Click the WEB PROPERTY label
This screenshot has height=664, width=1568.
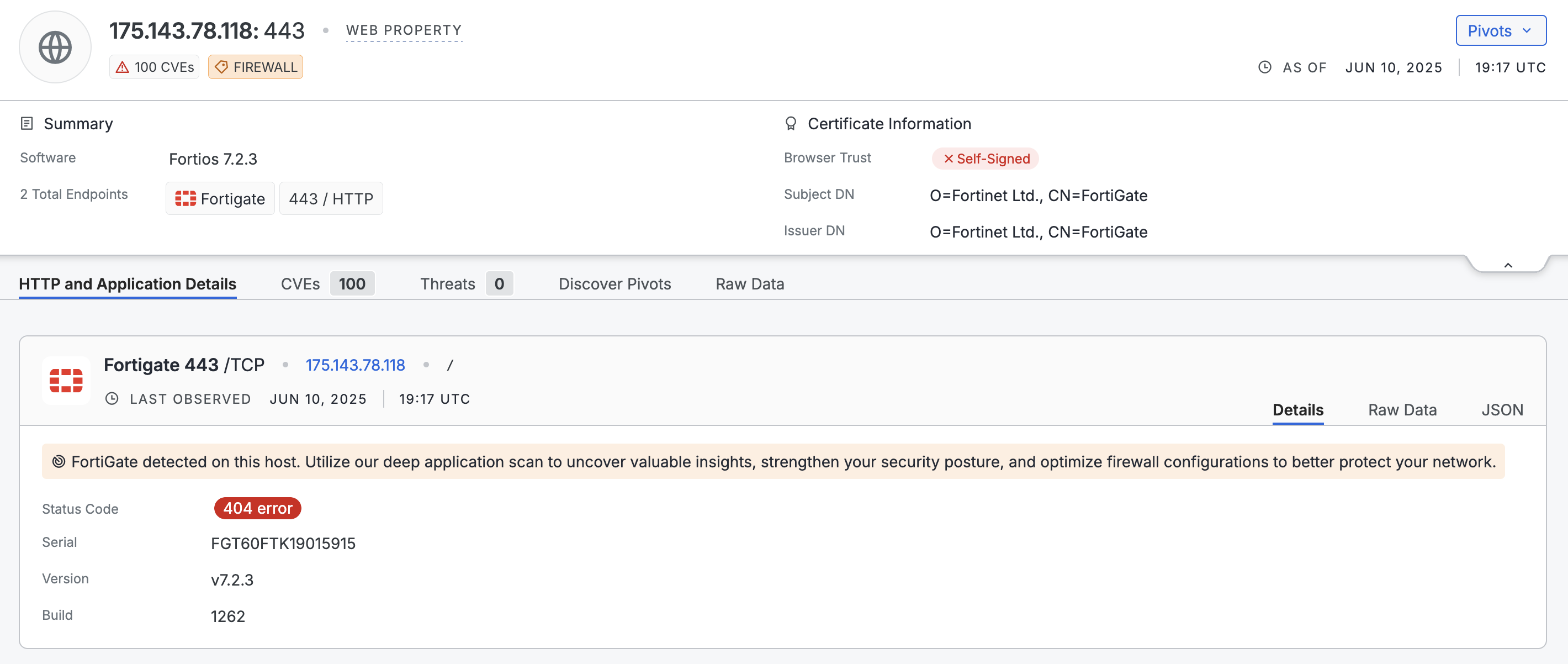[404, 30]
